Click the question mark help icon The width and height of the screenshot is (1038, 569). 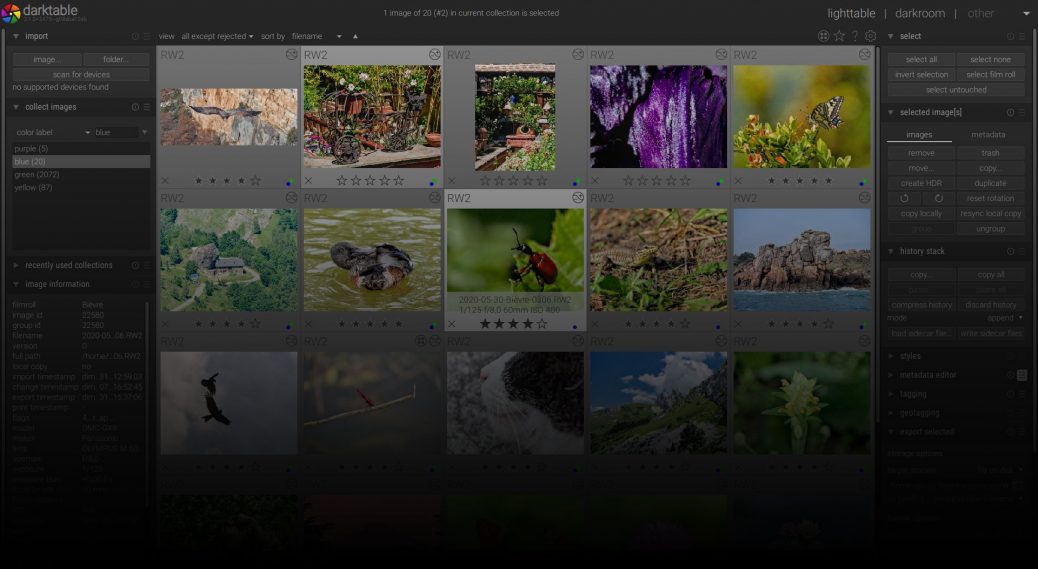[x=855, y=36]
